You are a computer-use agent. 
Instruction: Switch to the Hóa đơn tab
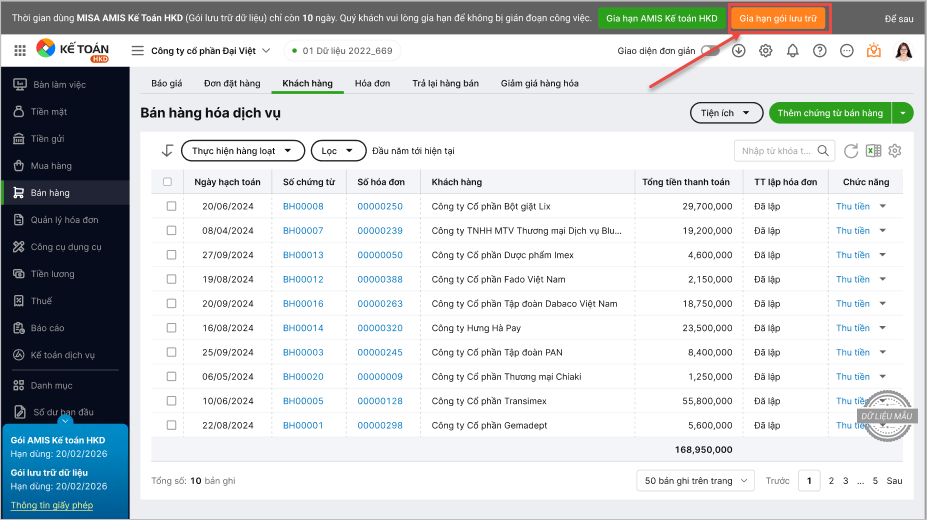tap(370, 83)
